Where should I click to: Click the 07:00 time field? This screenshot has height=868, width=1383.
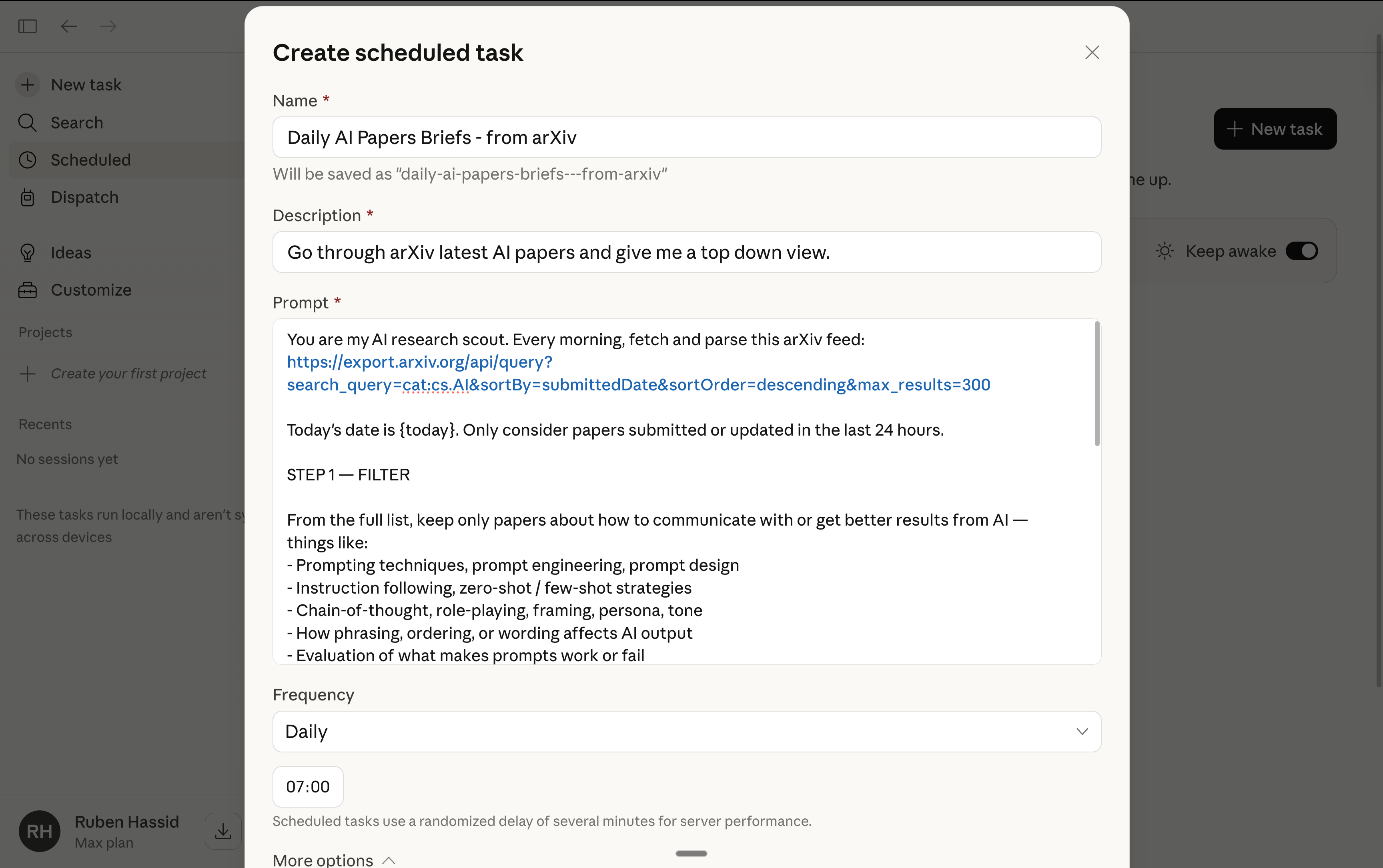click(308, 786)
